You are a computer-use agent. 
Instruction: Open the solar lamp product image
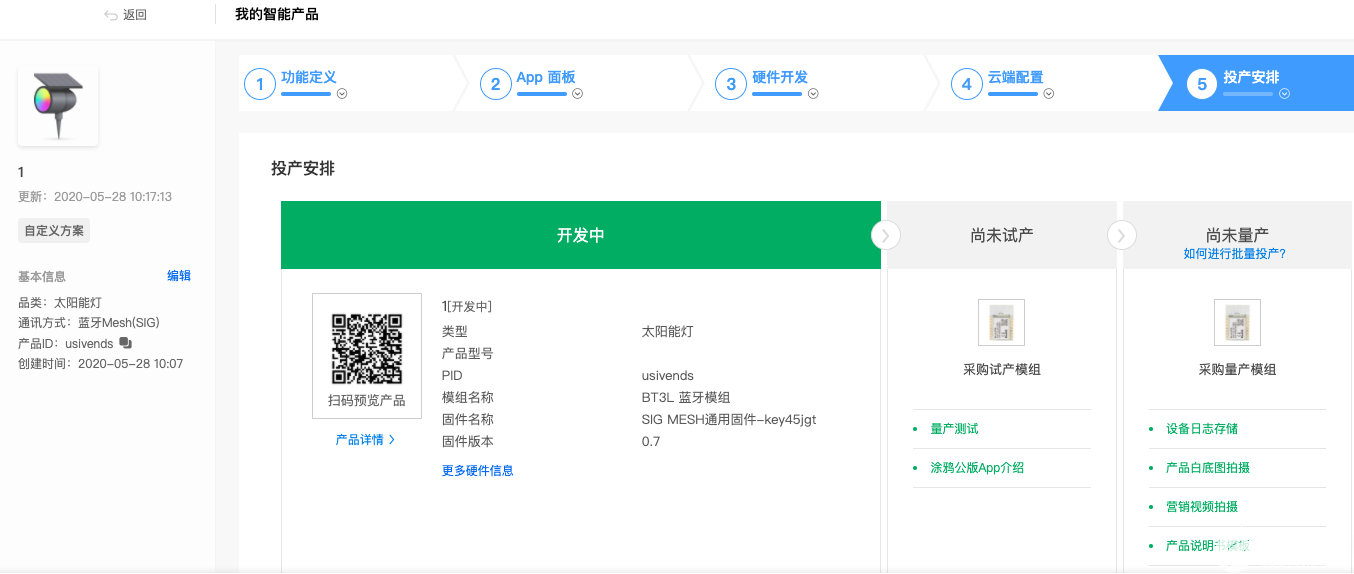[58, 105]
